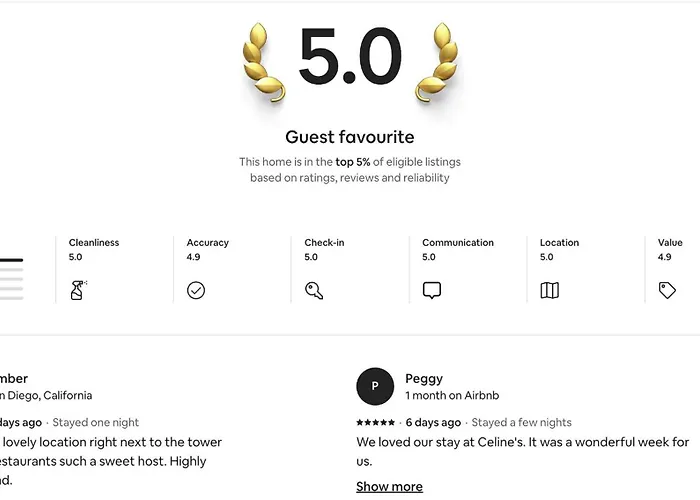700x500 pixels.
Task: Click Peggy's five-star rating
Action: tap(375, 422)
